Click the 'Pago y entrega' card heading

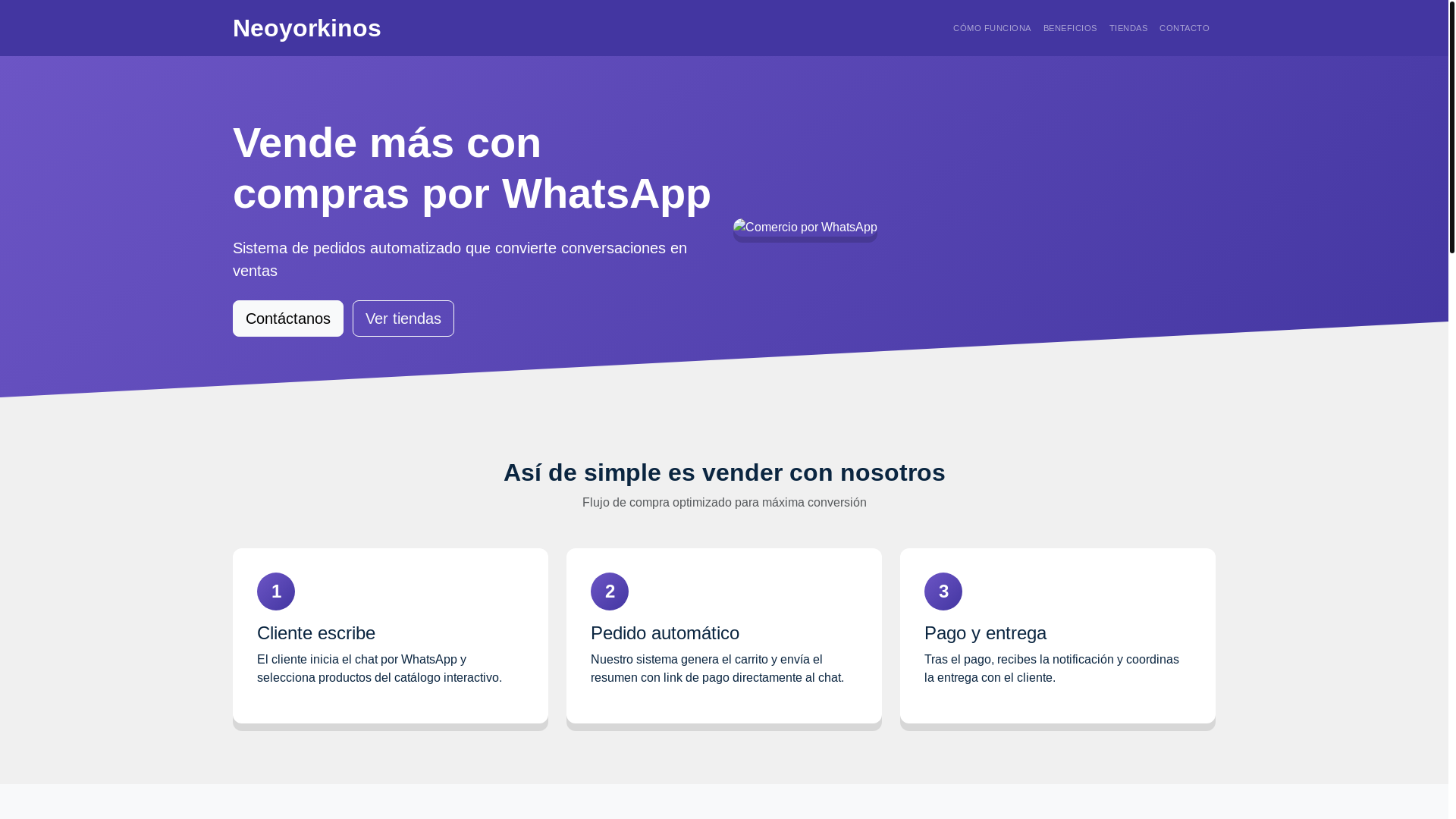click(x=985, y=633)
